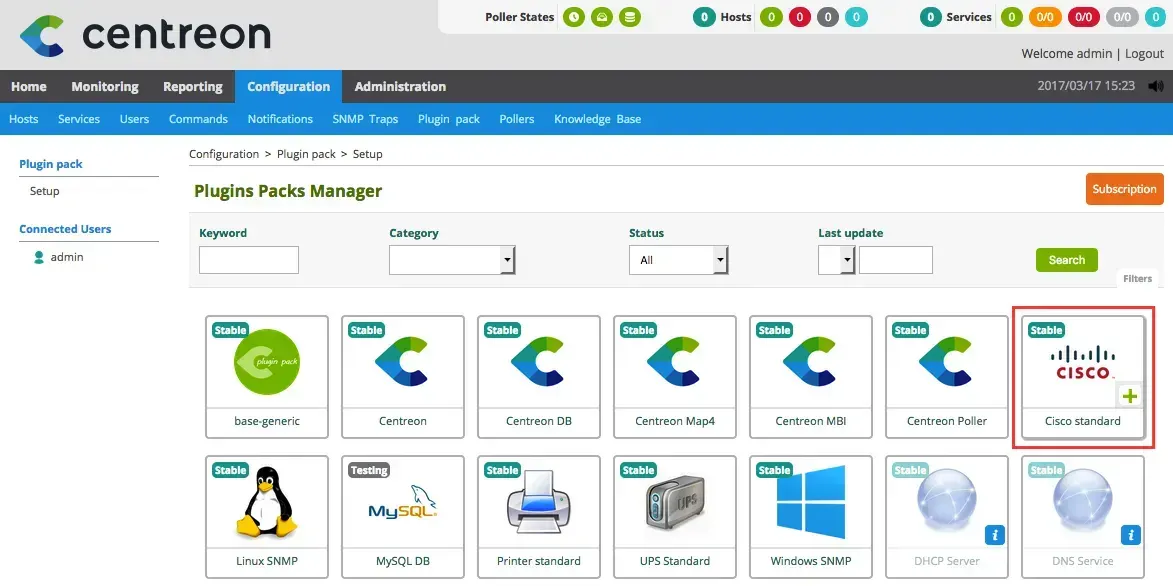Open the Last update operator dropdown

tap(836, 260)
